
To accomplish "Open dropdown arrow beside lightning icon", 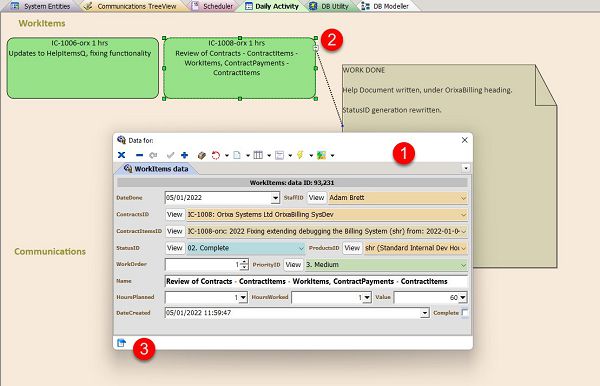I will 311,156.
